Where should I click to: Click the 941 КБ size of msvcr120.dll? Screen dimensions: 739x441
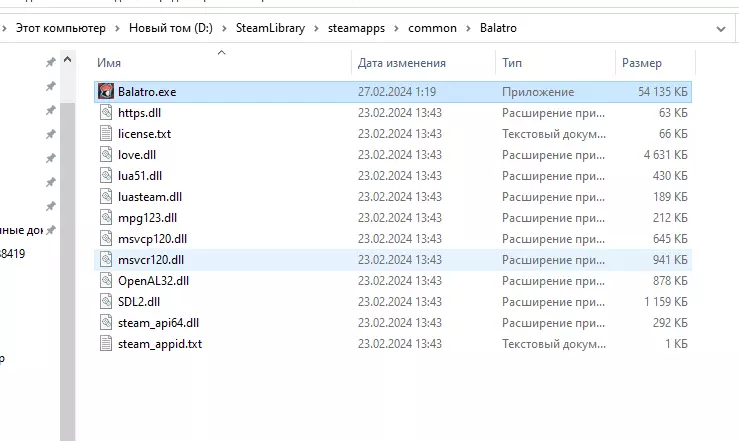point(670,260)
